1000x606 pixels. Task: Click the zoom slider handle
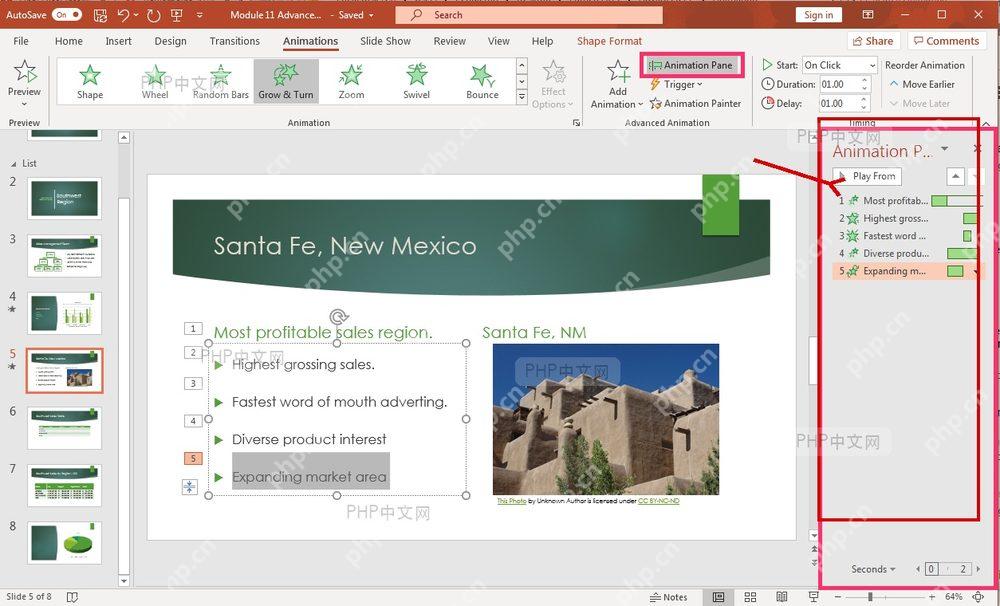click(871, 597)
